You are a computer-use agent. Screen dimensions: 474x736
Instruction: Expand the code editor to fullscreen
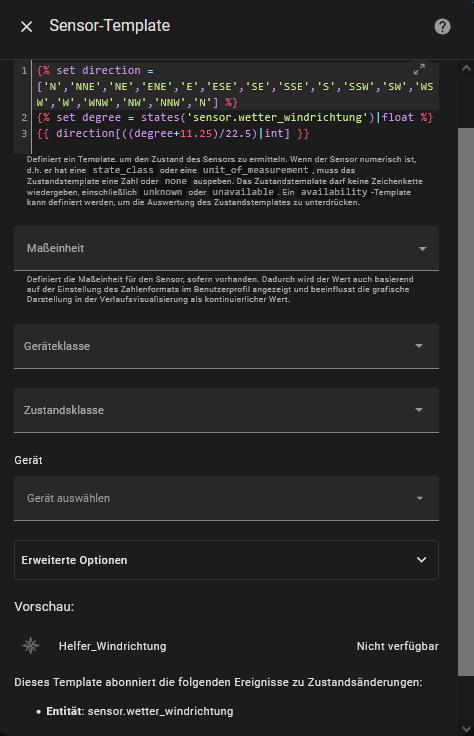(x=419, y=69)
